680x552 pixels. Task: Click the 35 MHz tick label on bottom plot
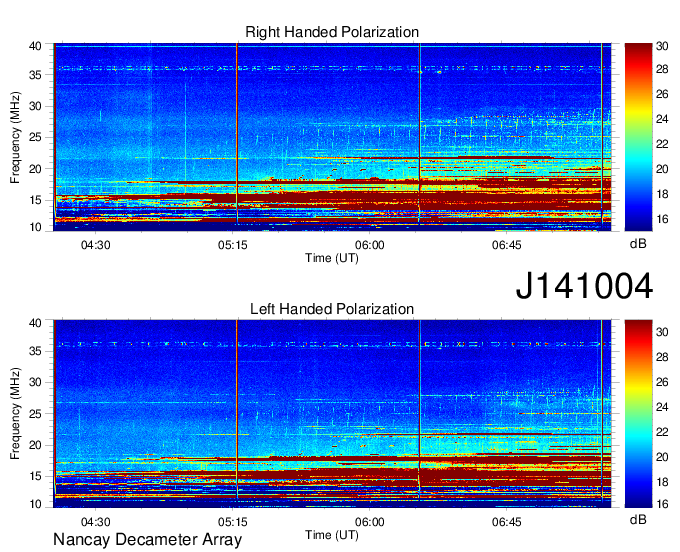coord(35,351)
